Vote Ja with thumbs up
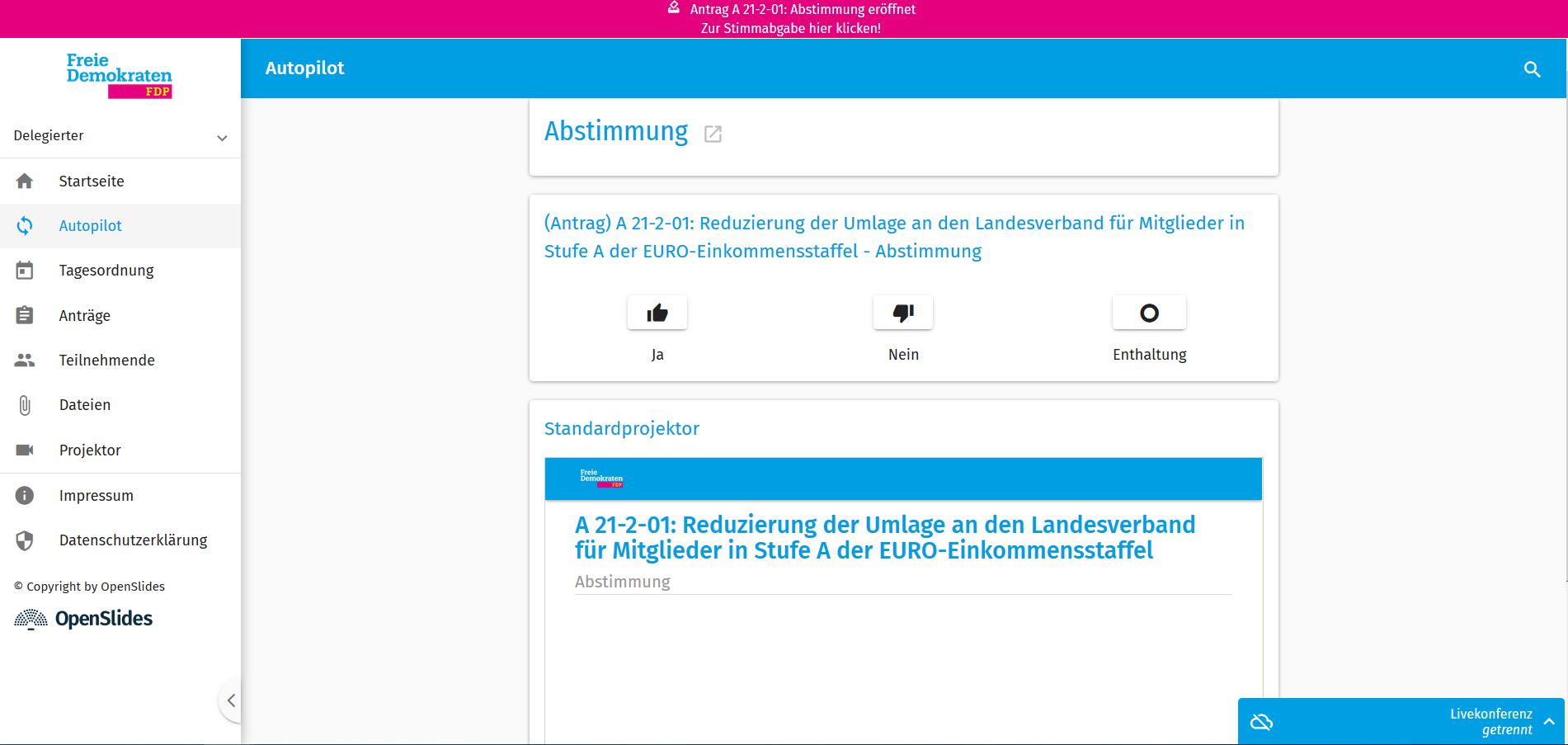The height and width of the screenshot is (745, 1568). coord(657,313)
